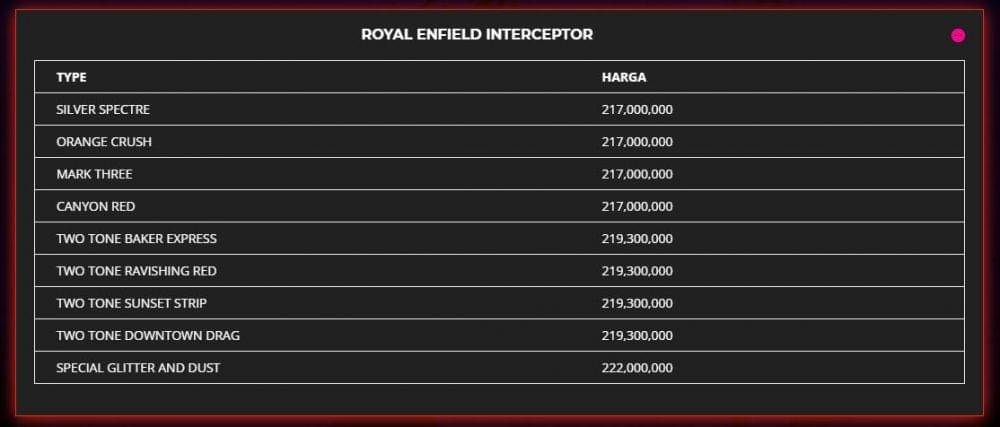
Task: Select the Two Tone Sunset Strip price
Action: (x=637, y=303)
